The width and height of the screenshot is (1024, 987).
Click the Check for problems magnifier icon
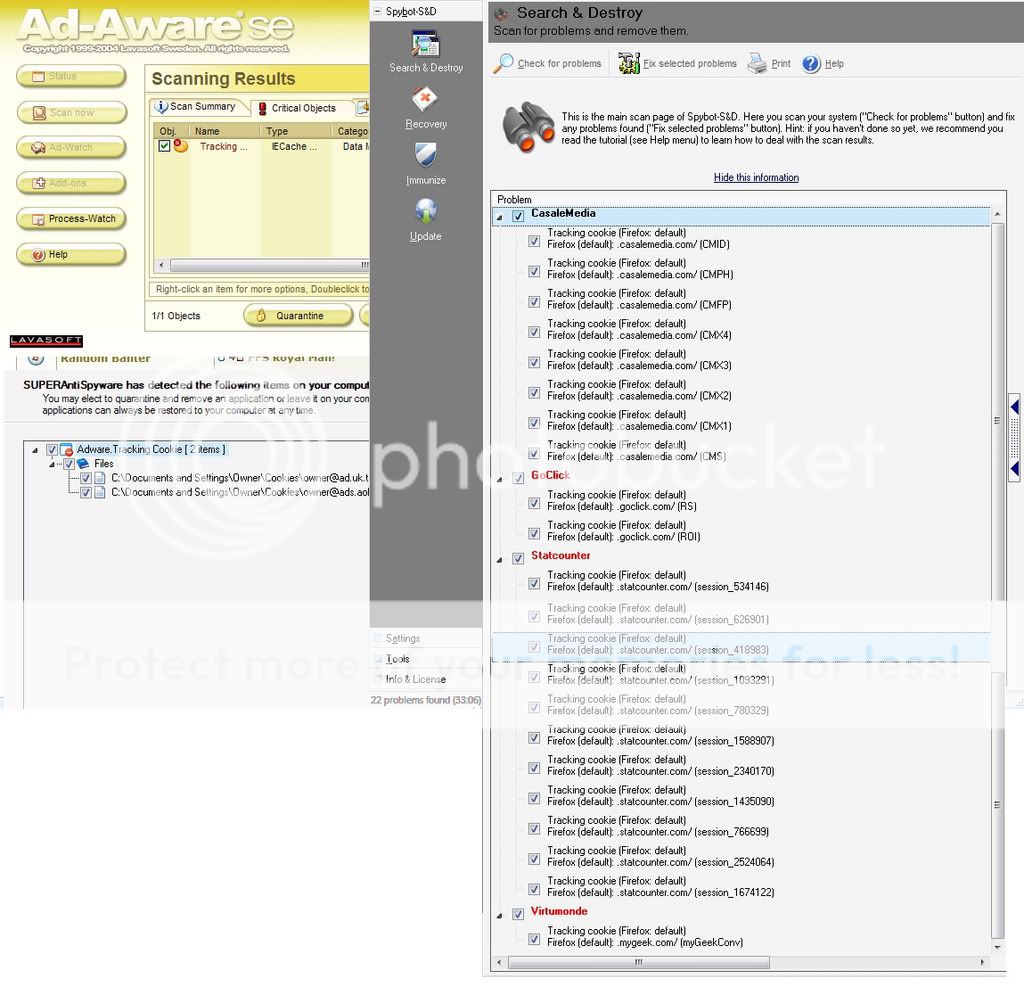point(503,63)
